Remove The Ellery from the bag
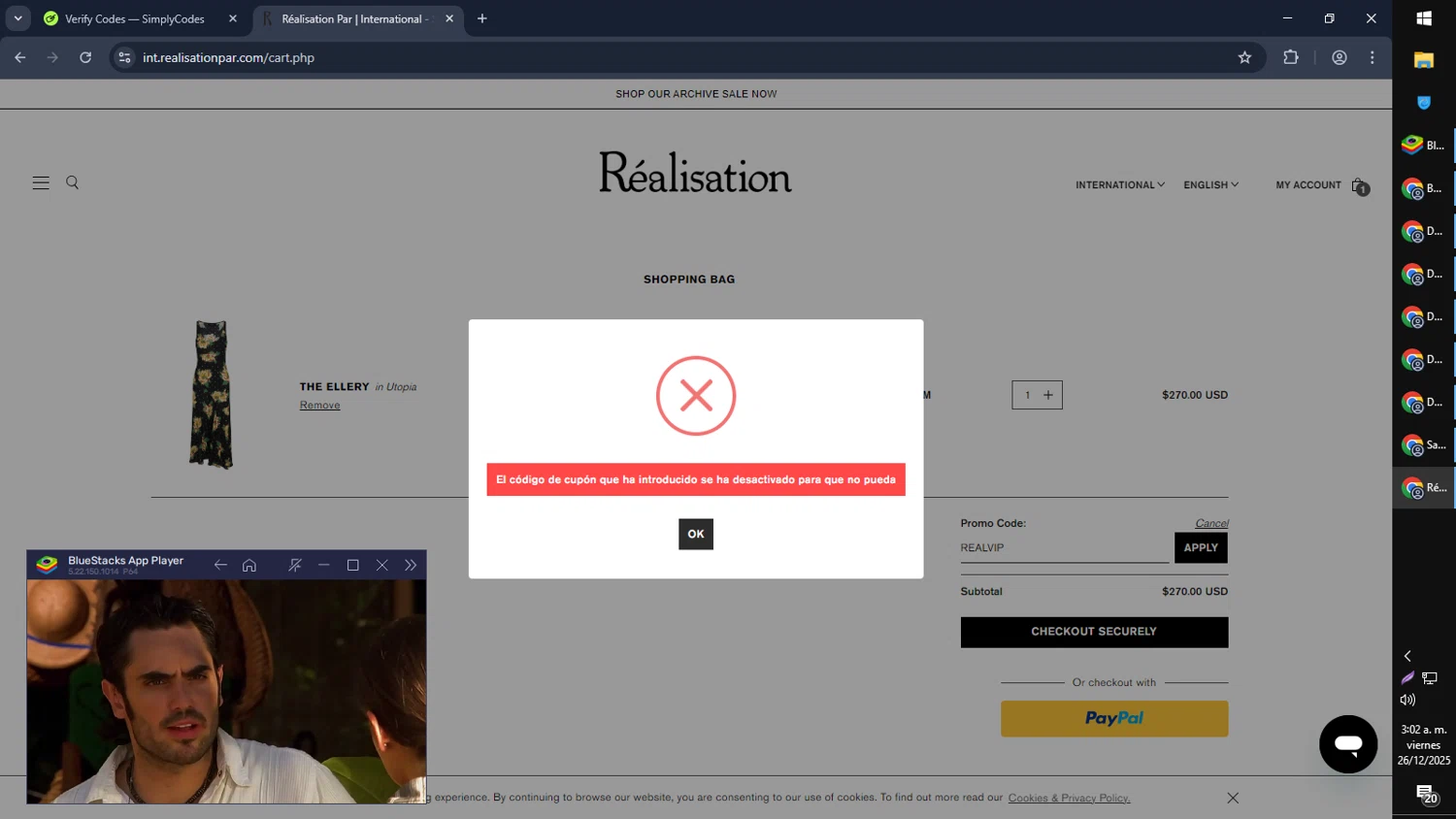 (319, 406)
